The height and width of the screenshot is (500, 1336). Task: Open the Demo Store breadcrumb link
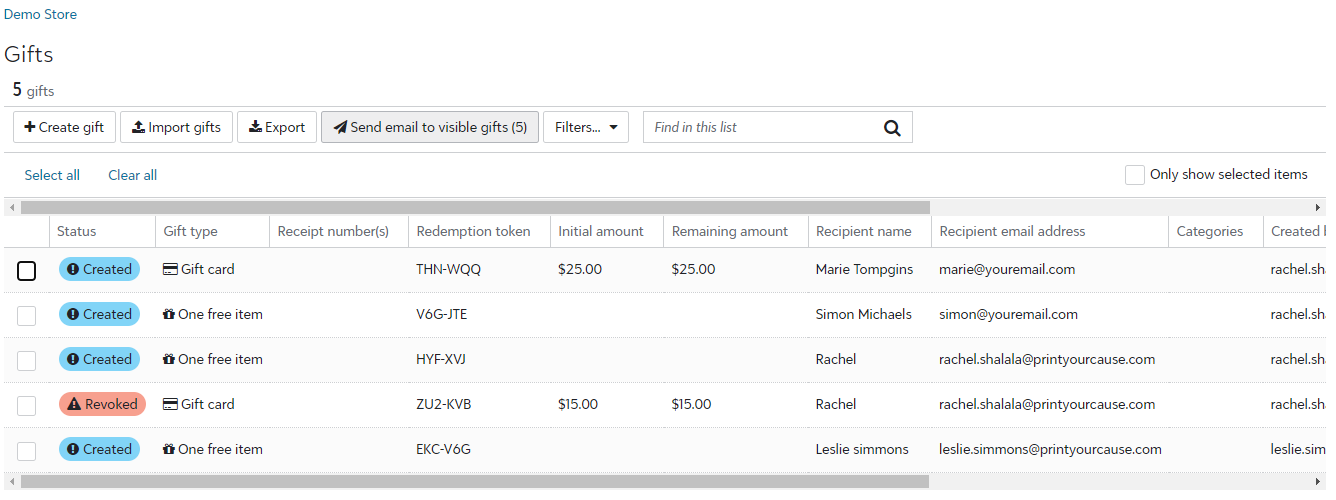[x=40, y=15]
